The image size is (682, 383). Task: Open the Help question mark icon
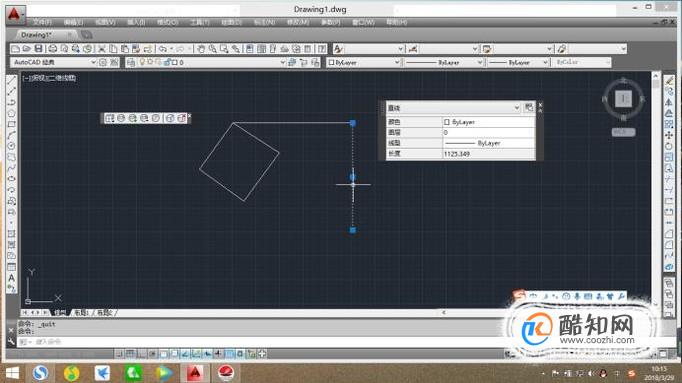coord(322,49)
